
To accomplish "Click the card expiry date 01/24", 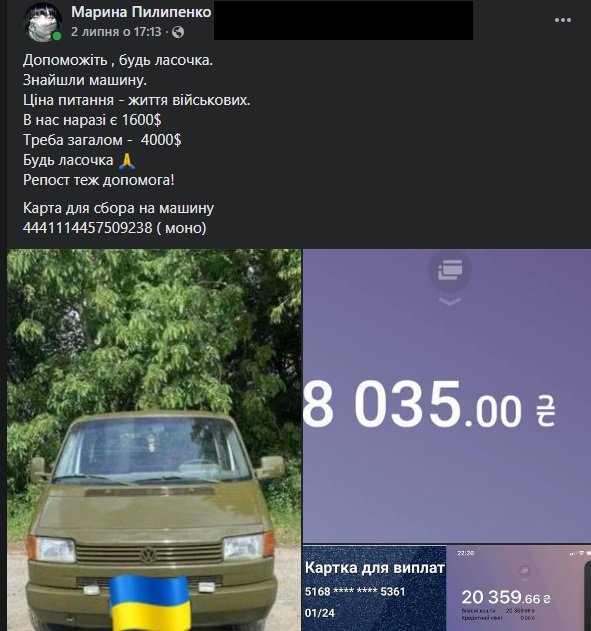I will [319, 613].
